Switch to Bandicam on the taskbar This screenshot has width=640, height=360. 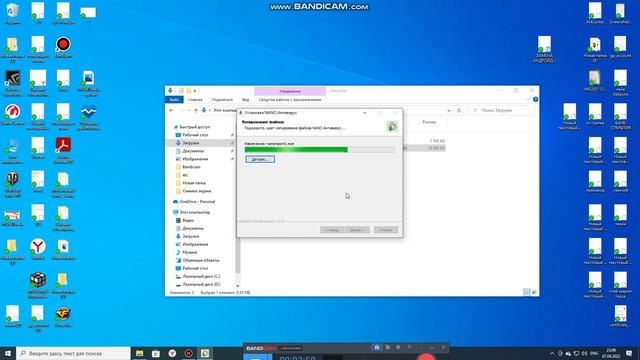tap(189, 353)
